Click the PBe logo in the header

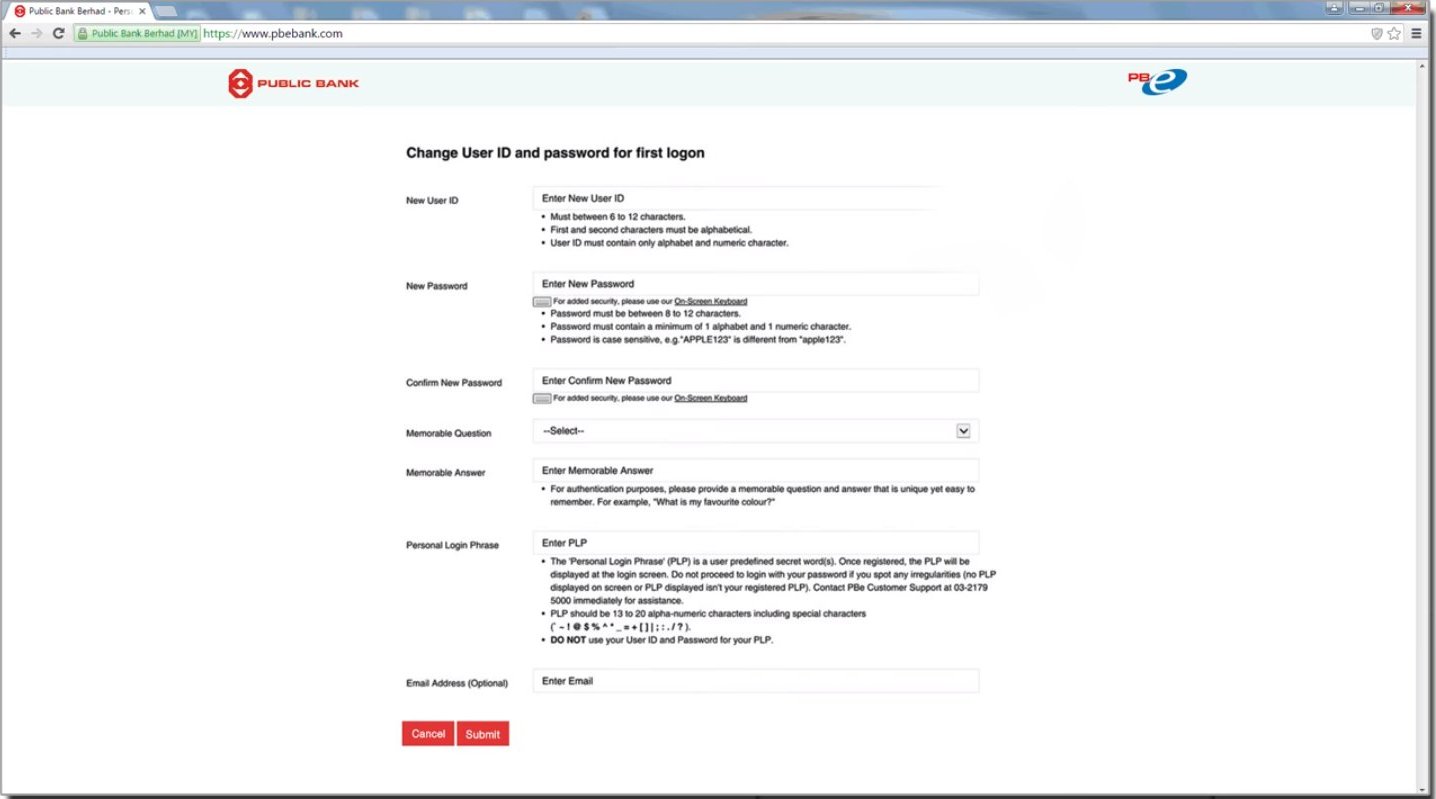[1157, 83]
